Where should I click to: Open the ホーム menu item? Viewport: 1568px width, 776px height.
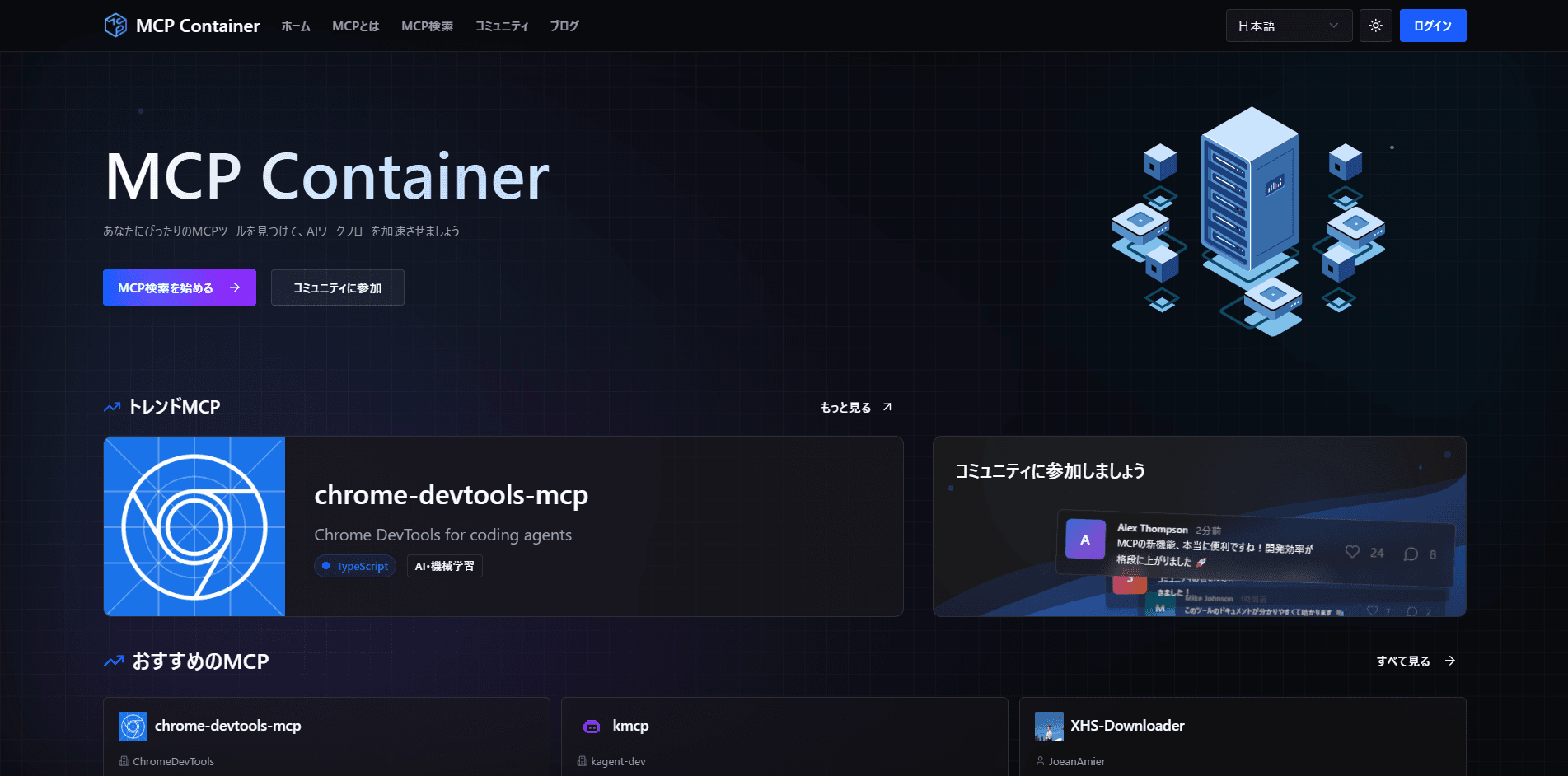click(x=296, y=26)
